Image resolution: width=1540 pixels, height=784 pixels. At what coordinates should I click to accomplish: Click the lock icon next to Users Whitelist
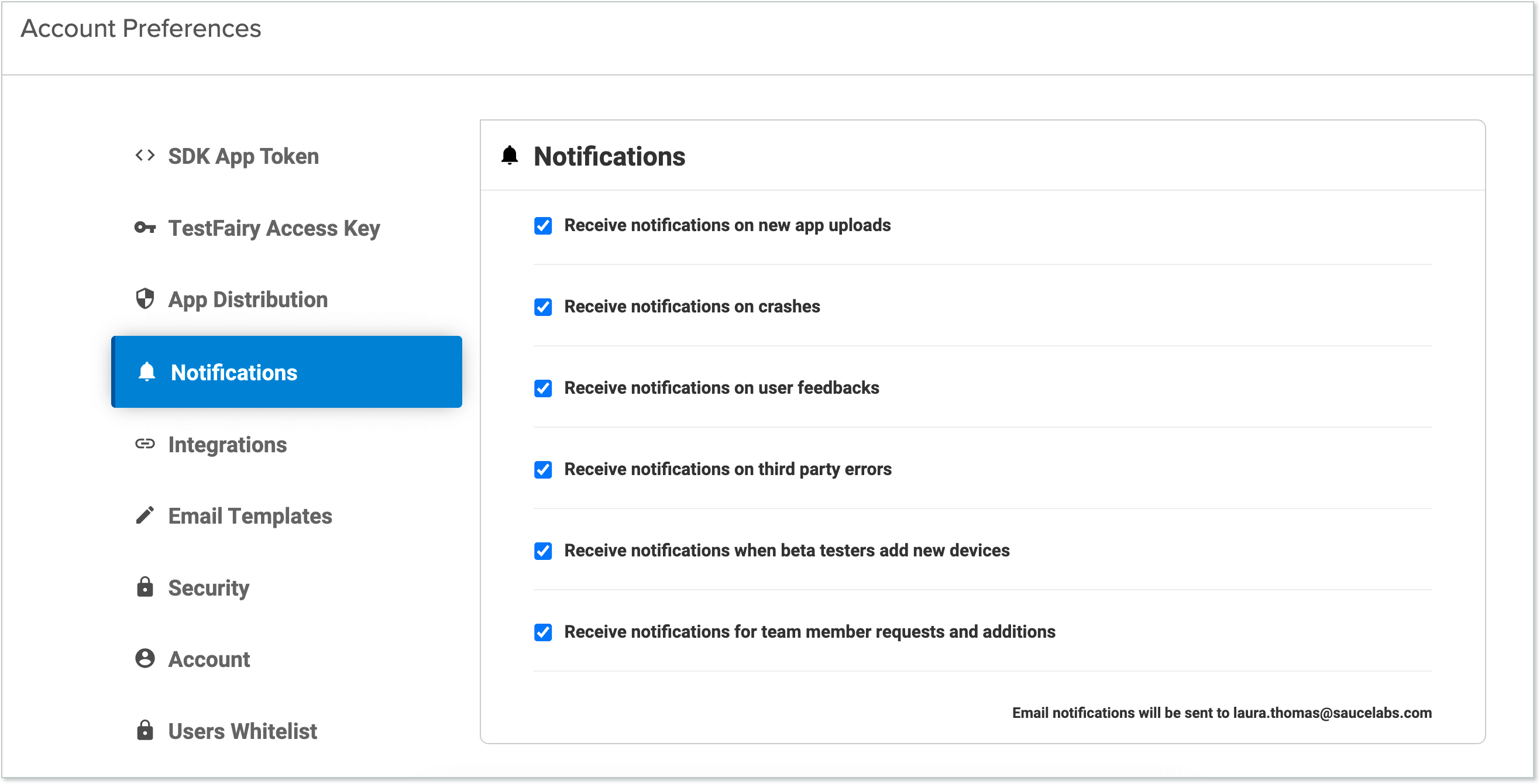(x=145, y=730)
